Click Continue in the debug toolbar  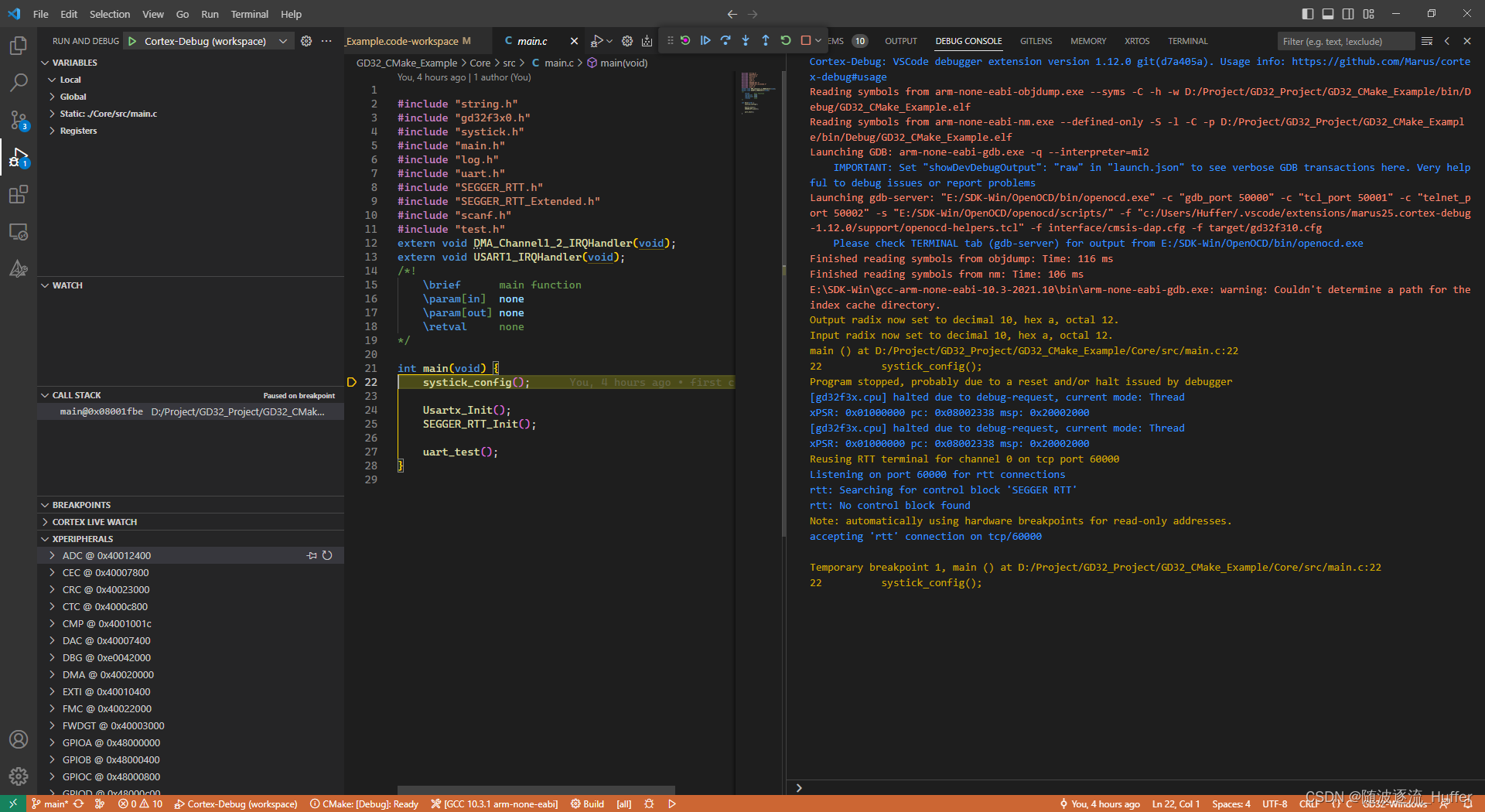pos(705,41)
